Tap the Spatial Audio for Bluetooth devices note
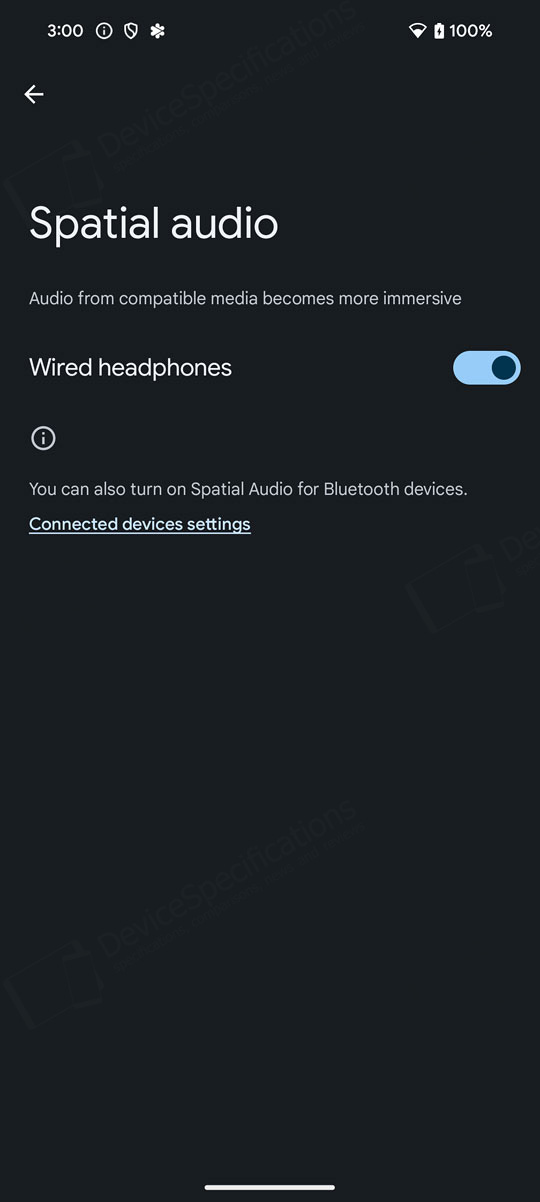The image size is (540, 1202). click(x=248, y=489)
